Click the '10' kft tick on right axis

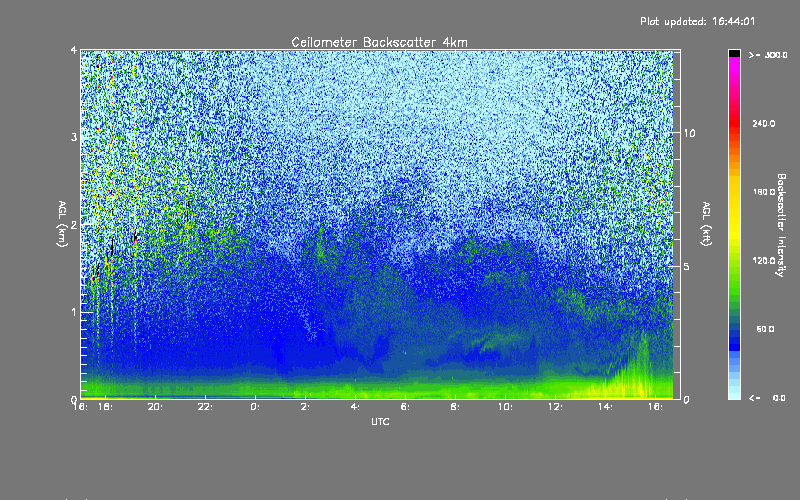point(689,133)
